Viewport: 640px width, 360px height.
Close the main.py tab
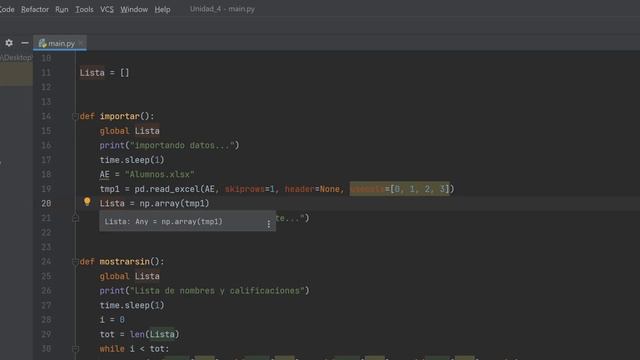pos(81,43)
